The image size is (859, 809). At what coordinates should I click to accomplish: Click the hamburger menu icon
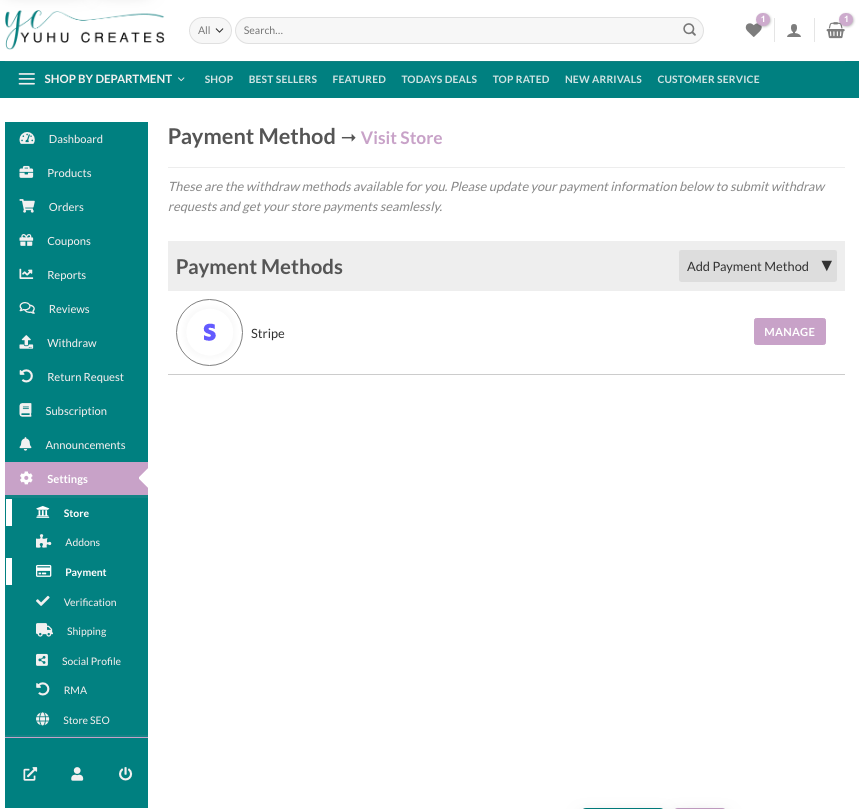point(26,79)
